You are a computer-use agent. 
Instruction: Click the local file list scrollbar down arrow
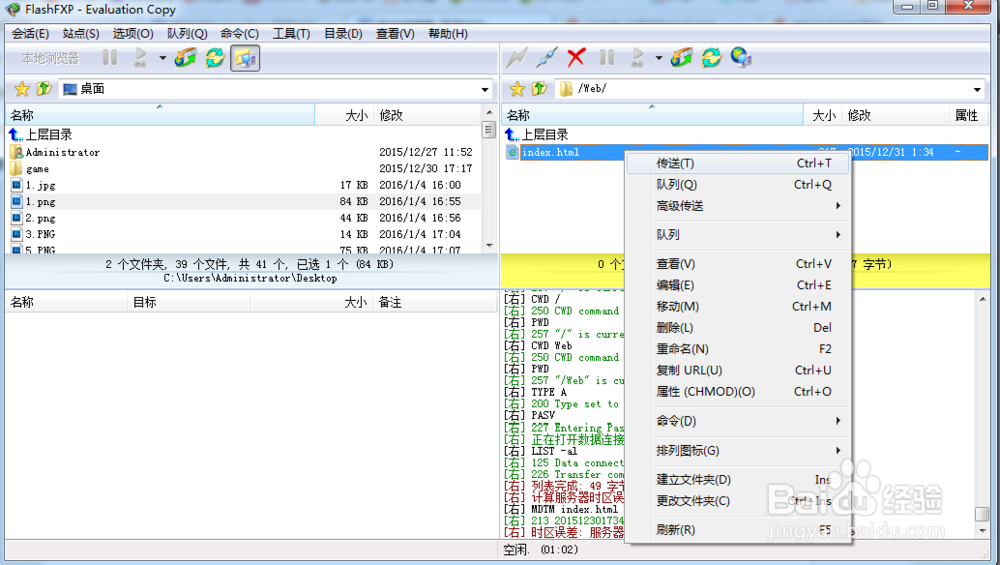(x=489, y=246)
